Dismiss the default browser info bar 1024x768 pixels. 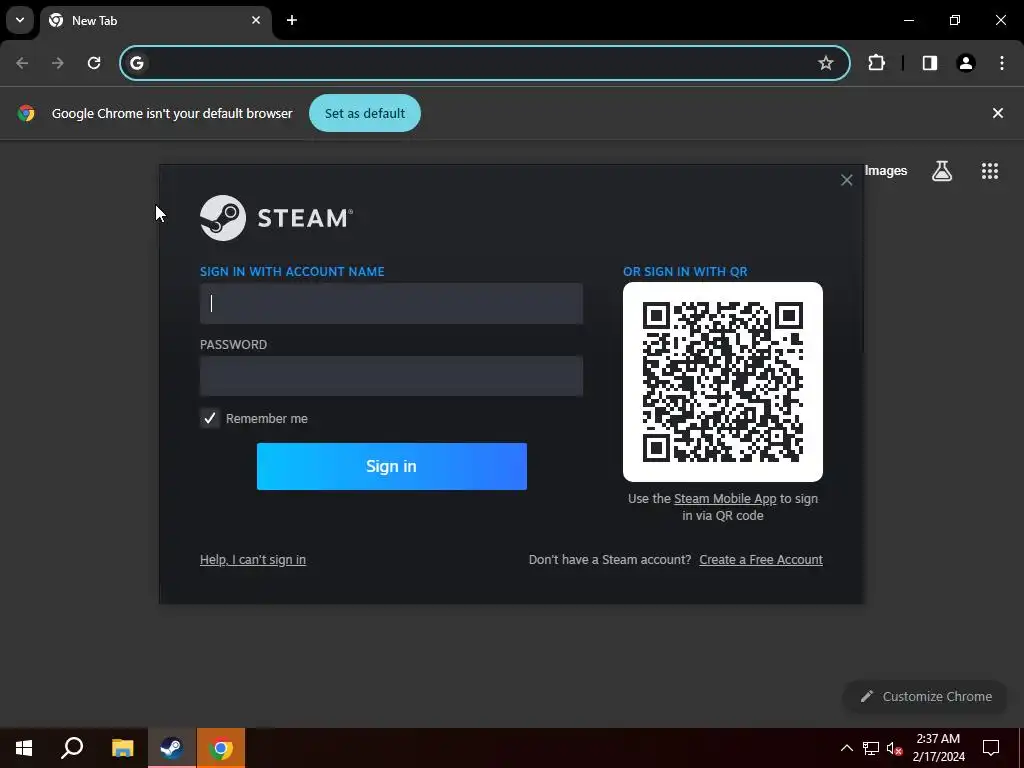998,113
